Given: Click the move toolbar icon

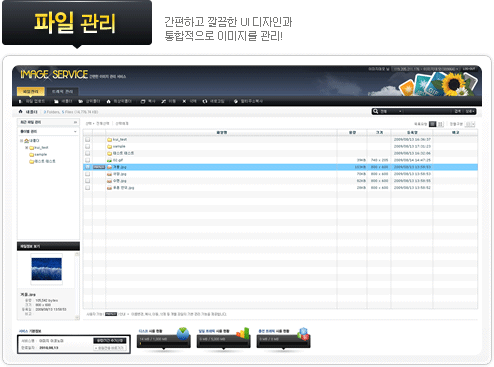Looking at the screenshot, I should click(x=163, y=101).
